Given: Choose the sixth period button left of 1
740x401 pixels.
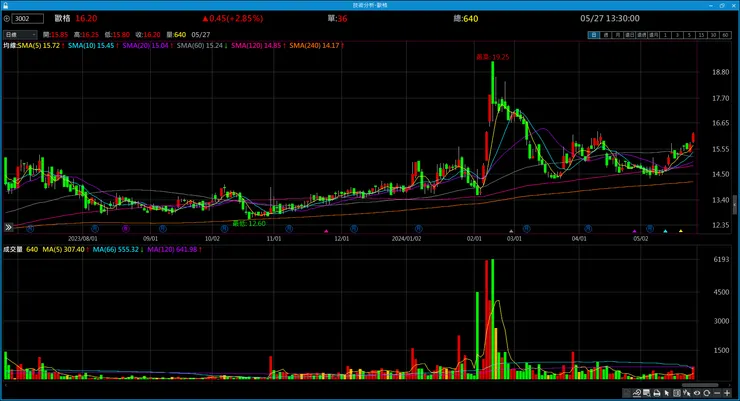Looking at the screenshot, I should click(x=654, y=35).
